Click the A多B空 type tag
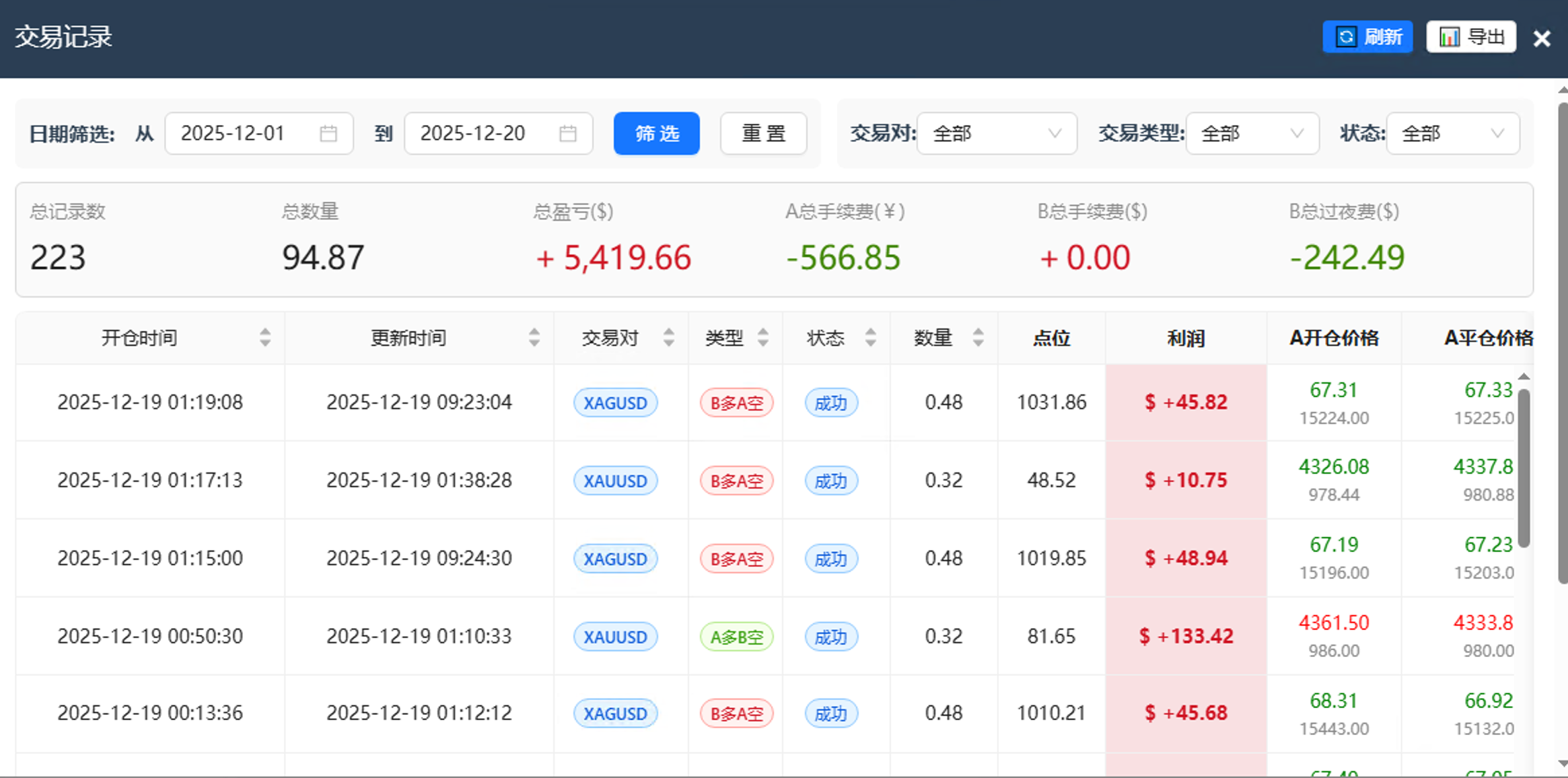This screenshot has height=778, width=1568. 737,637
